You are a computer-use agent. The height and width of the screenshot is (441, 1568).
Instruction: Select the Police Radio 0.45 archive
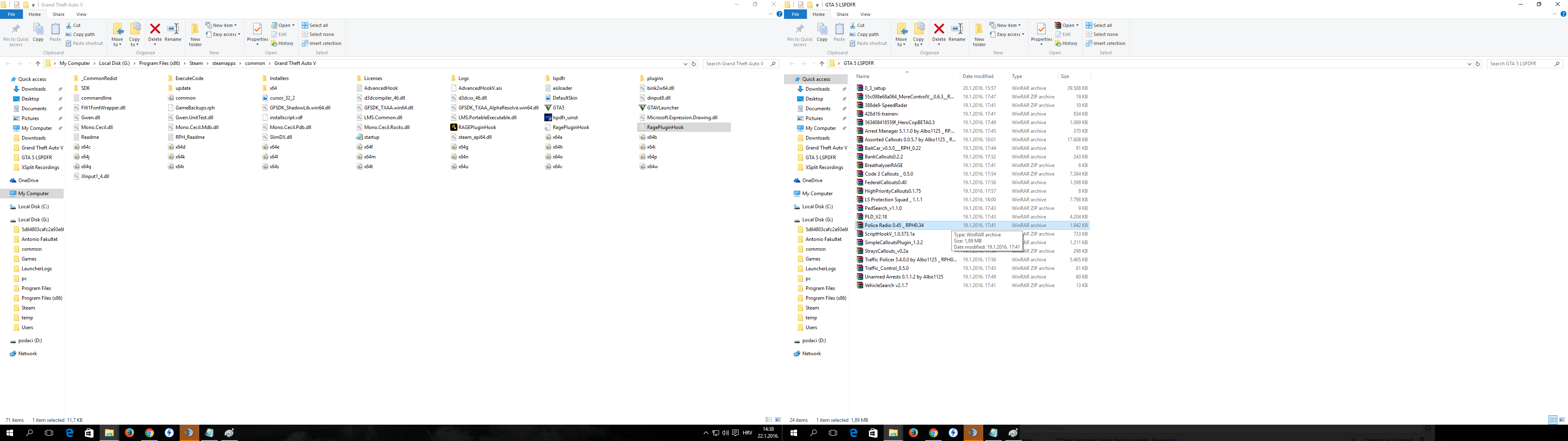pyautogui.click(x=893, y=225)
